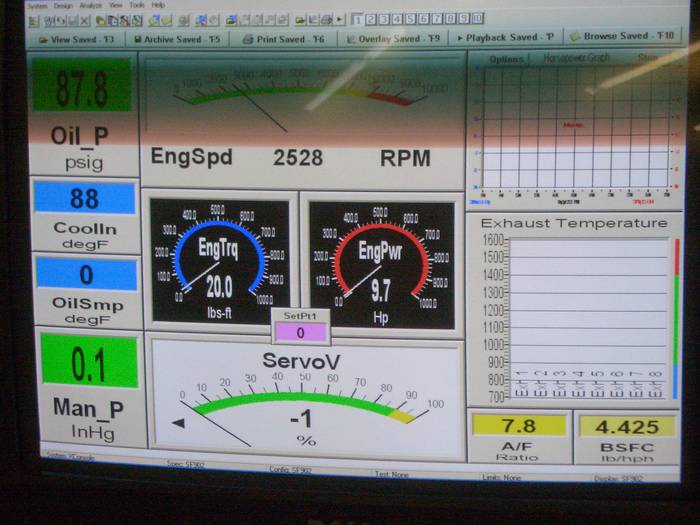Open Browse Saved
Viewport: 700px width, 525px height.
pos(620,36)
